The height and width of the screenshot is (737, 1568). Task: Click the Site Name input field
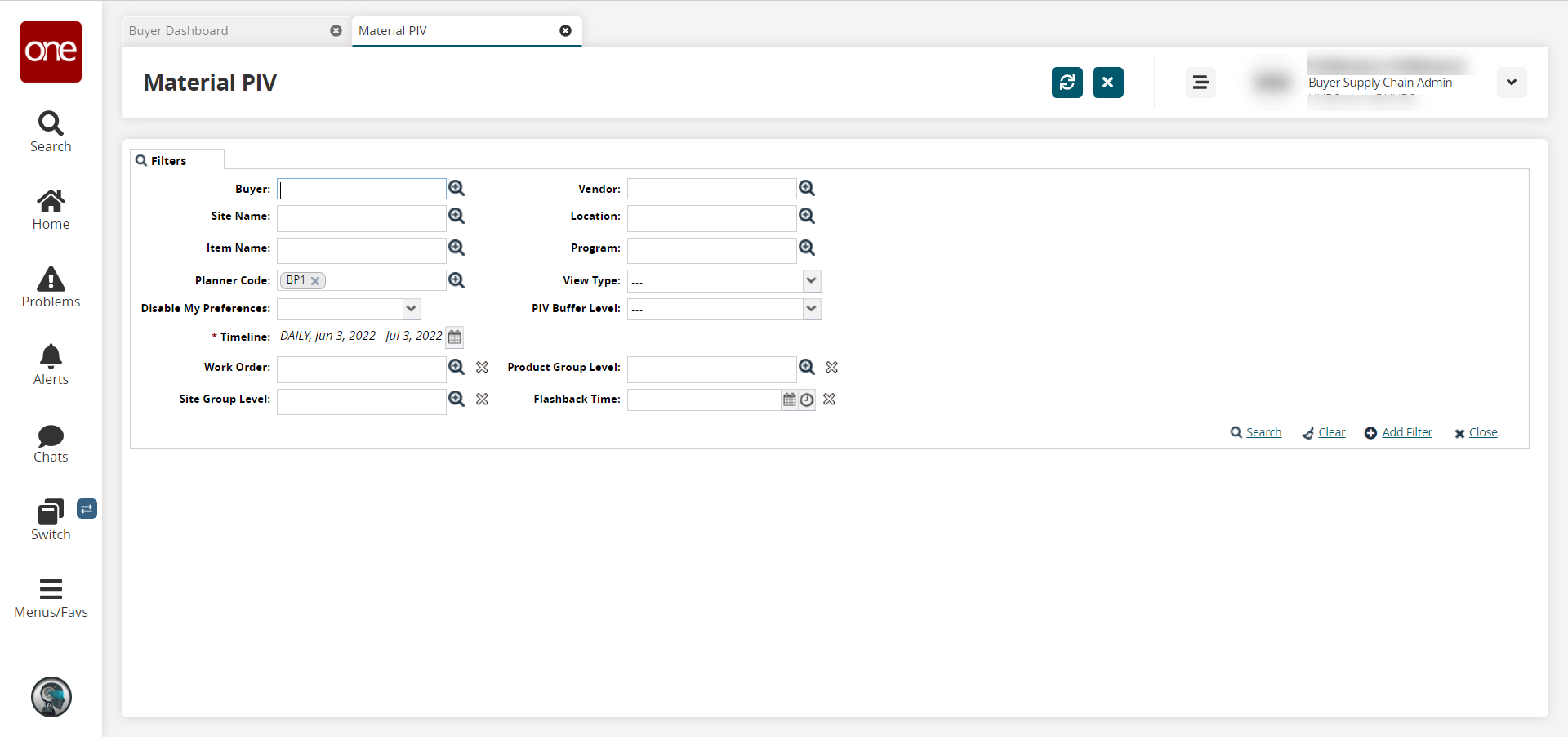(x=361, y=217)
